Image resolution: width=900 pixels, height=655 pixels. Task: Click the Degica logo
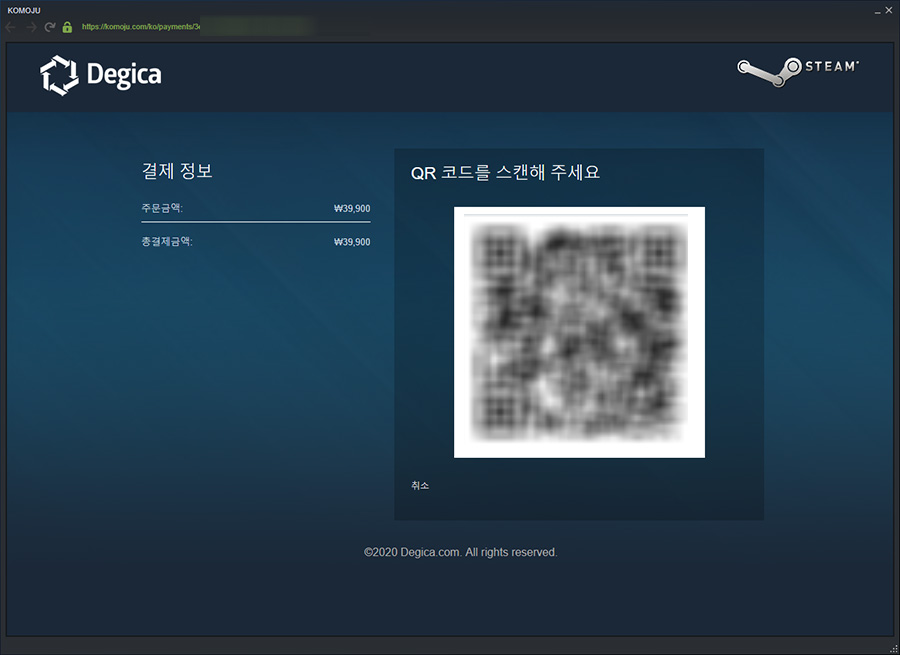click(x=101, y=75)
